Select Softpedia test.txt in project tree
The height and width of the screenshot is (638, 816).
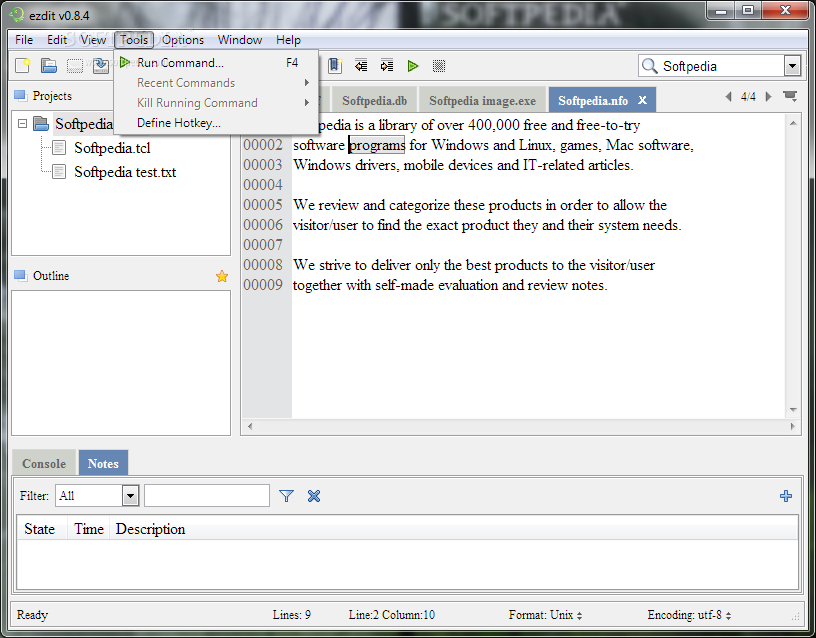click(x=125, y=172)
